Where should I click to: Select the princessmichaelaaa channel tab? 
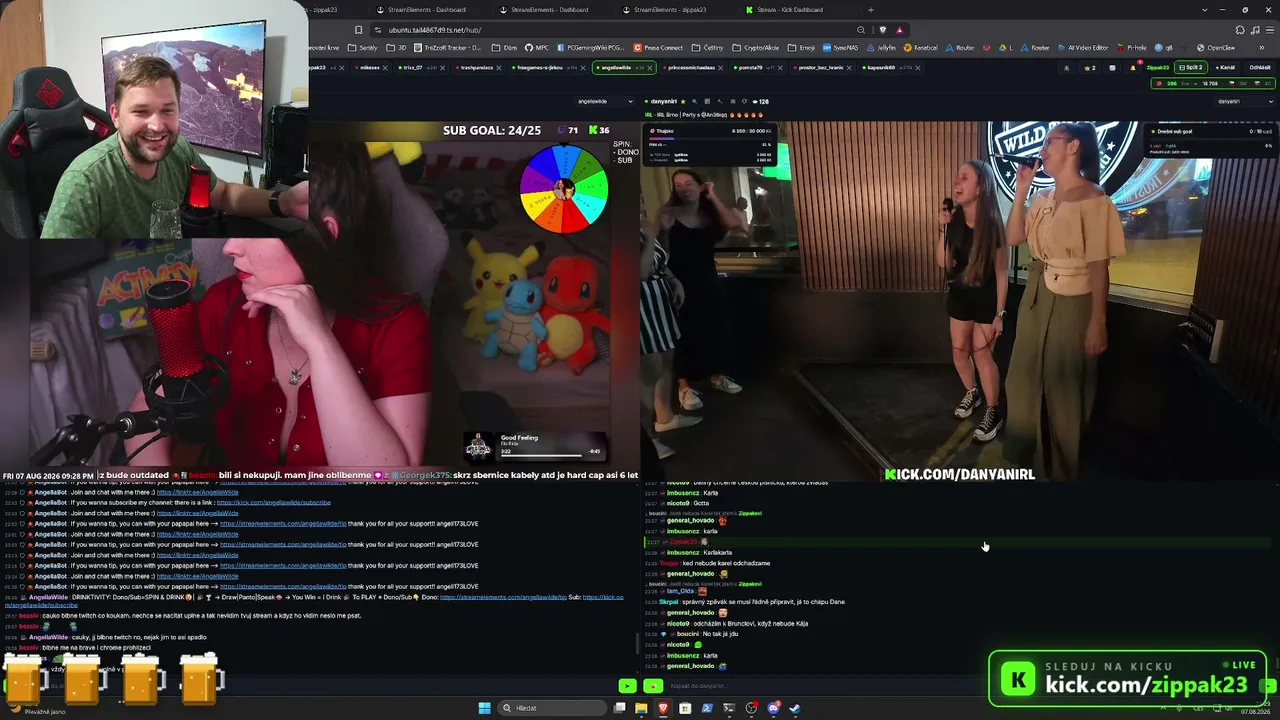point(691,68)
